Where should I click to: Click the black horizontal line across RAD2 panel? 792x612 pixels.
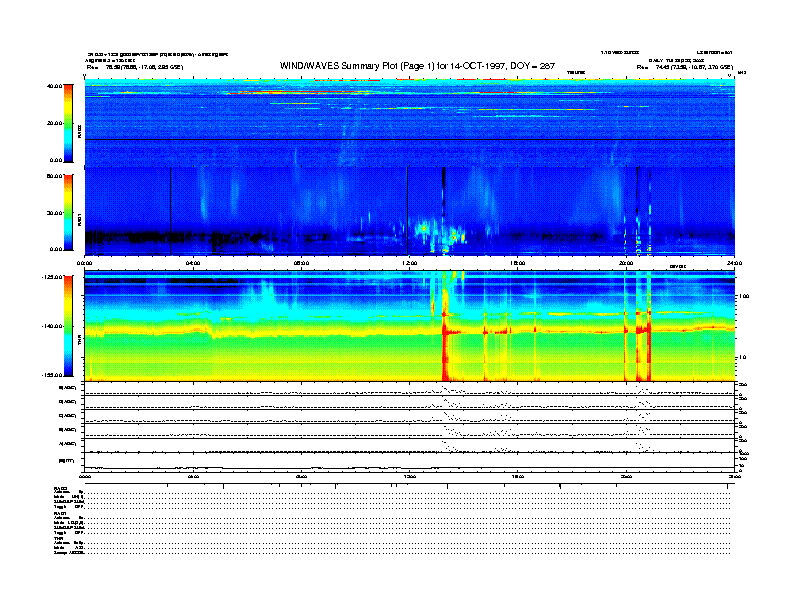[x=410, y=139]
